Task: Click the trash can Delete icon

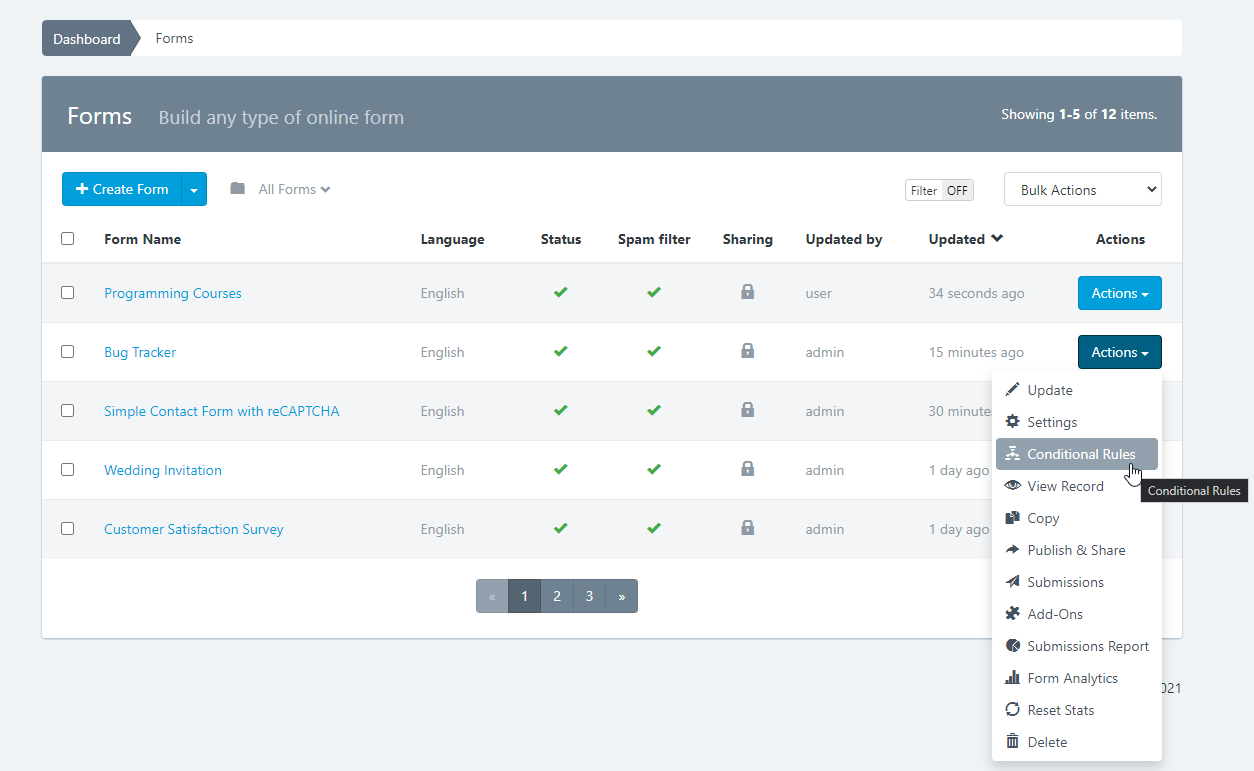Action: point(1012,742)
